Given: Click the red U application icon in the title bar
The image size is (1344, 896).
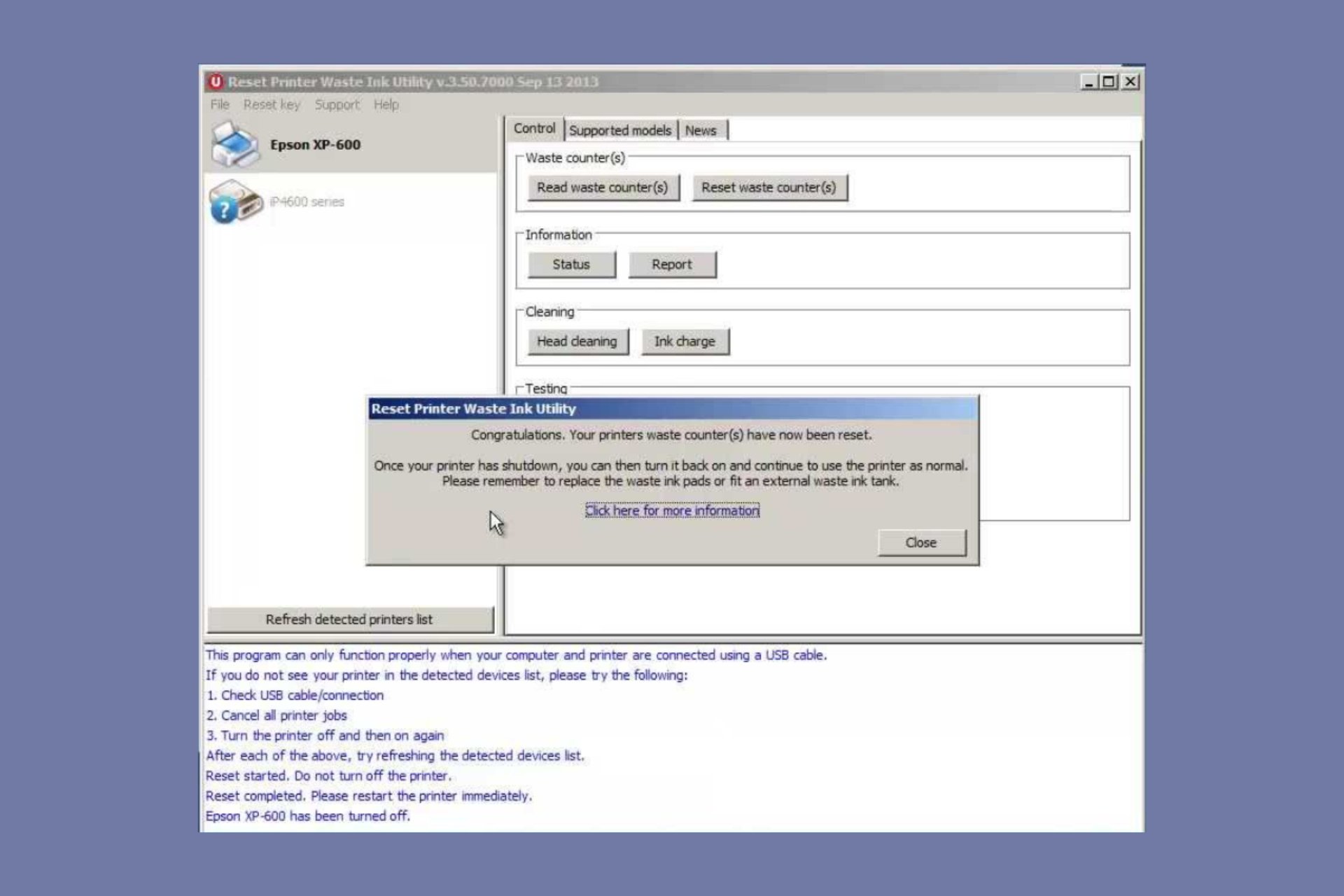Looking at the screenshot, I should (x=216, y=82).
